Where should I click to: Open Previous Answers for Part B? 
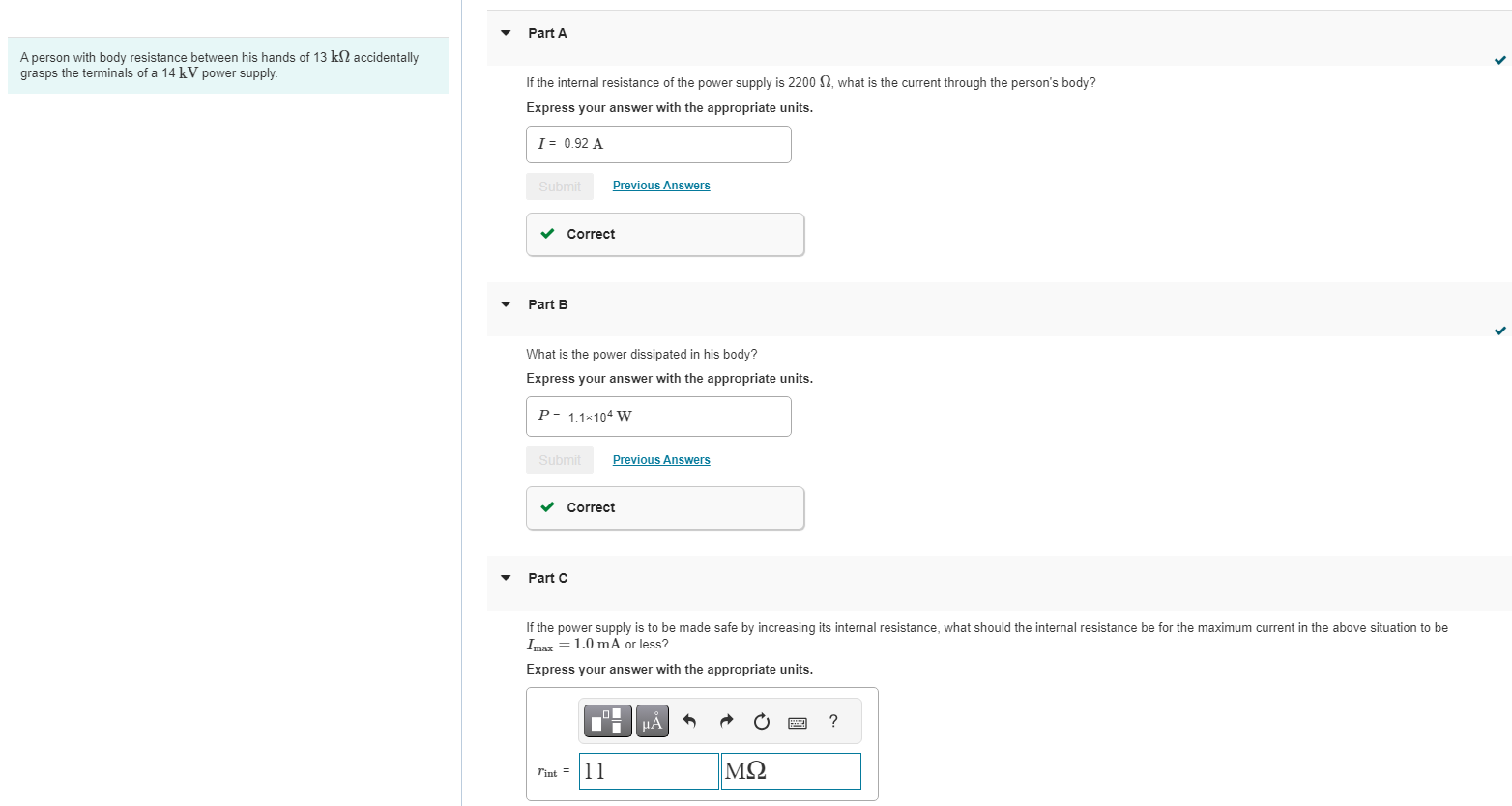[661, 460]
